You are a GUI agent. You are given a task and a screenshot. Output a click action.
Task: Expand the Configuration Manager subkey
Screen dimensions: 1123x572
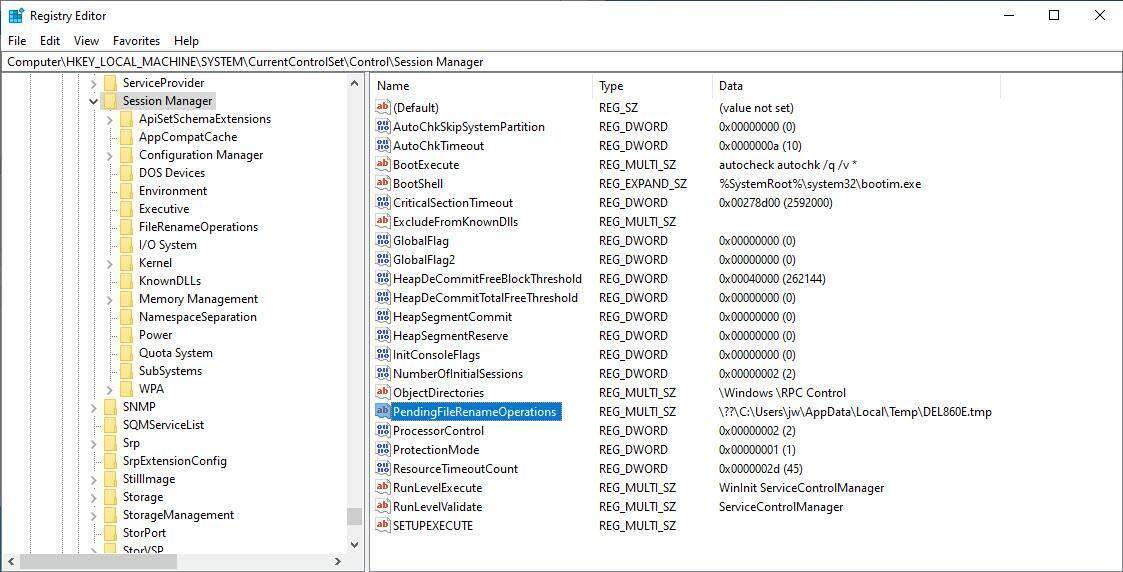110,155
